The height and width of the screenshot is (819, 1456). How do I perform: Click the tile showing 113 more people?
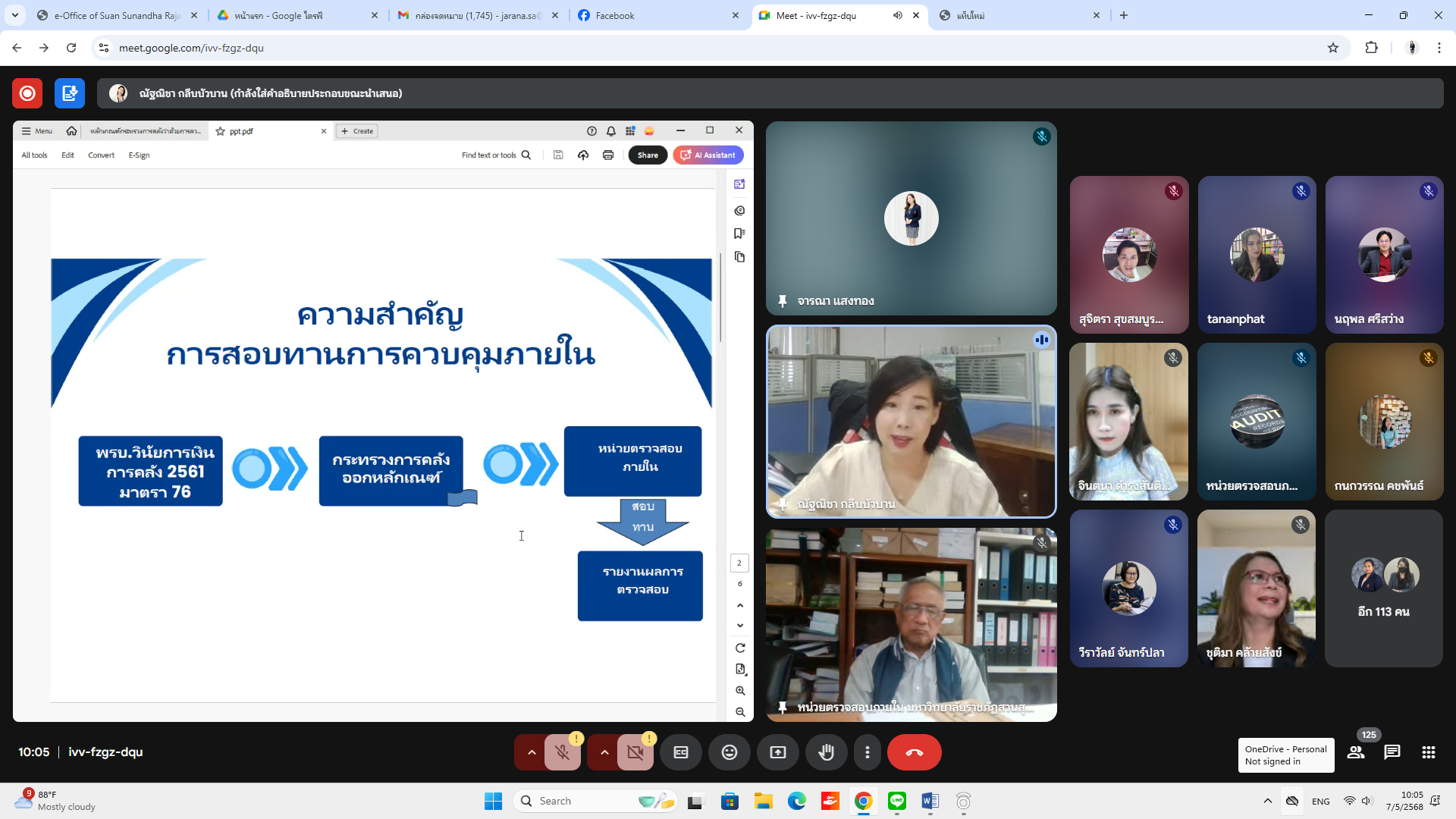coord(1383,588)
